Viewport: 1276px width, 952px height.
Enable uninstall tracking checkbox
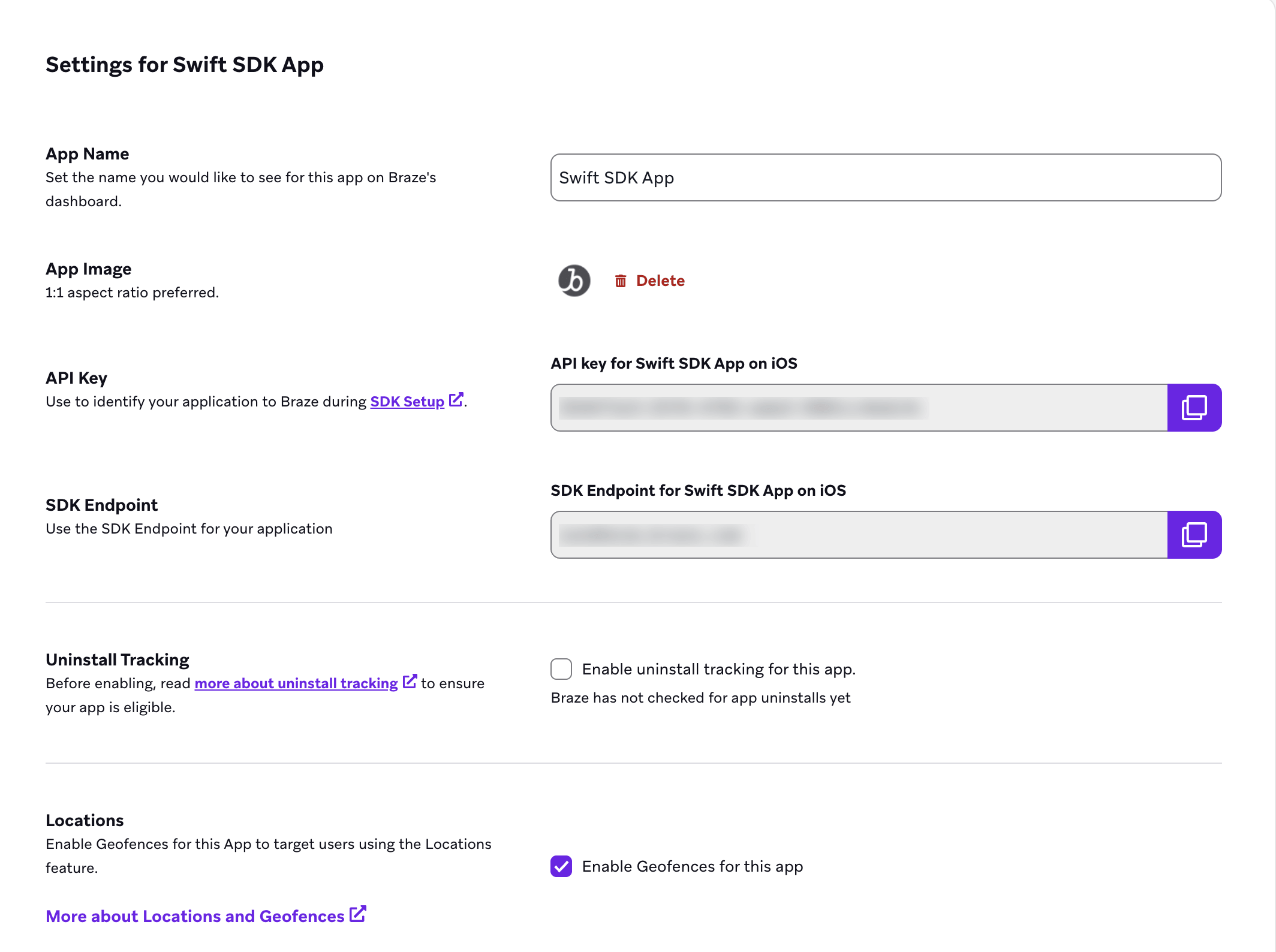click(561, 669)
